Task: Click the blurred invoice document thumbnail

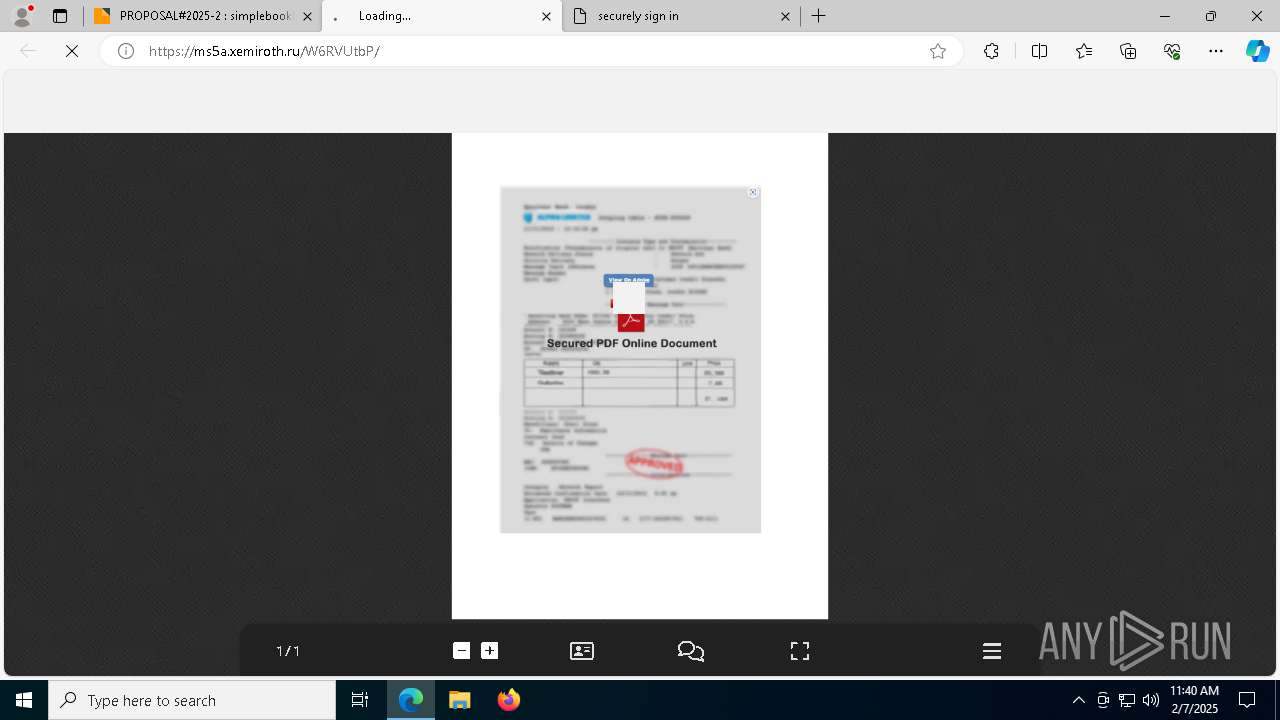Action: click(630, 360)
